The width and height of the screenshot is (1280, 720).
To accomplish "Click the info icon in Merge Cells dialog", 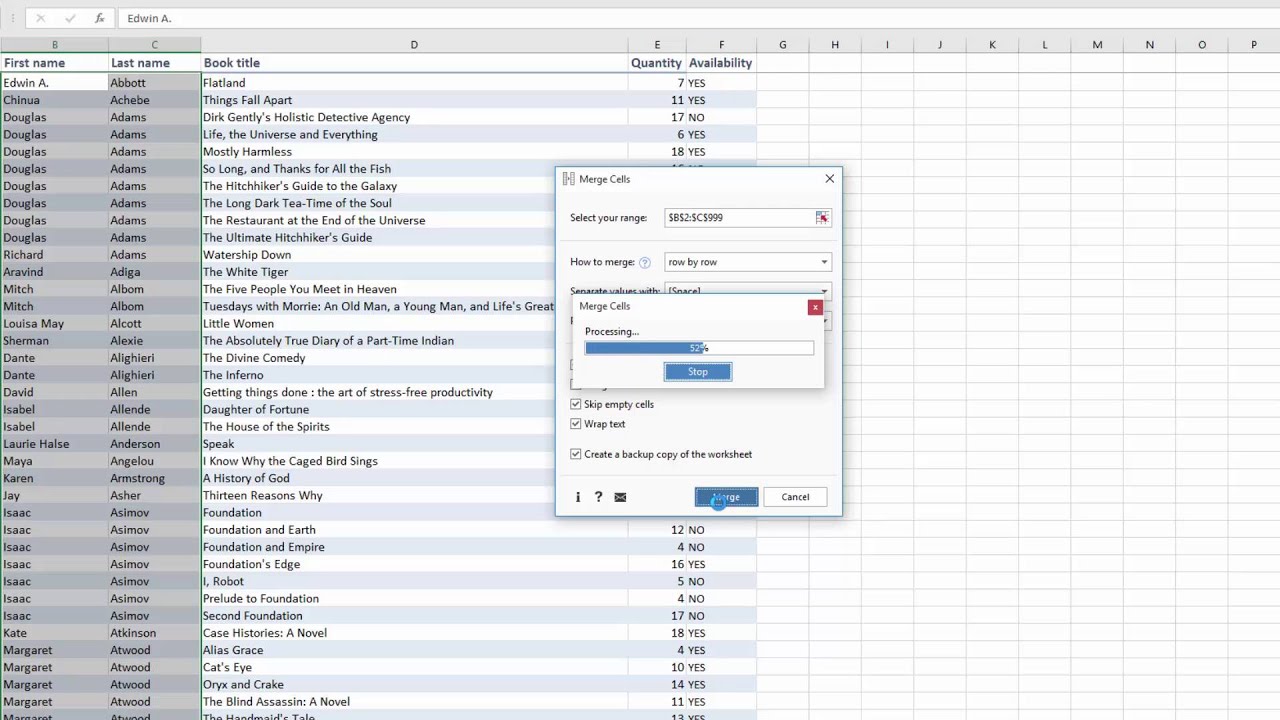I will [x=577, y=497].
